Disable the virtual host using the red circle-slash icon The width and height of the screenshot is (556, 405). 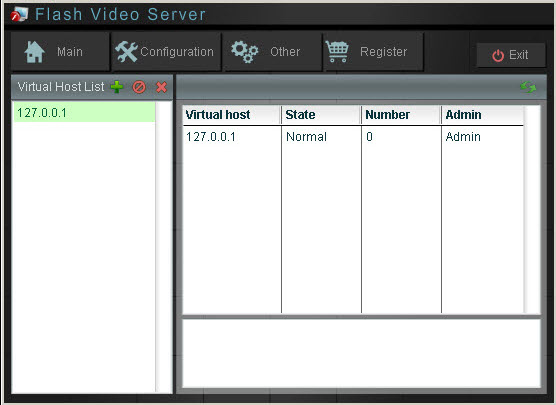pyautogui.click(x=139, y=87)
